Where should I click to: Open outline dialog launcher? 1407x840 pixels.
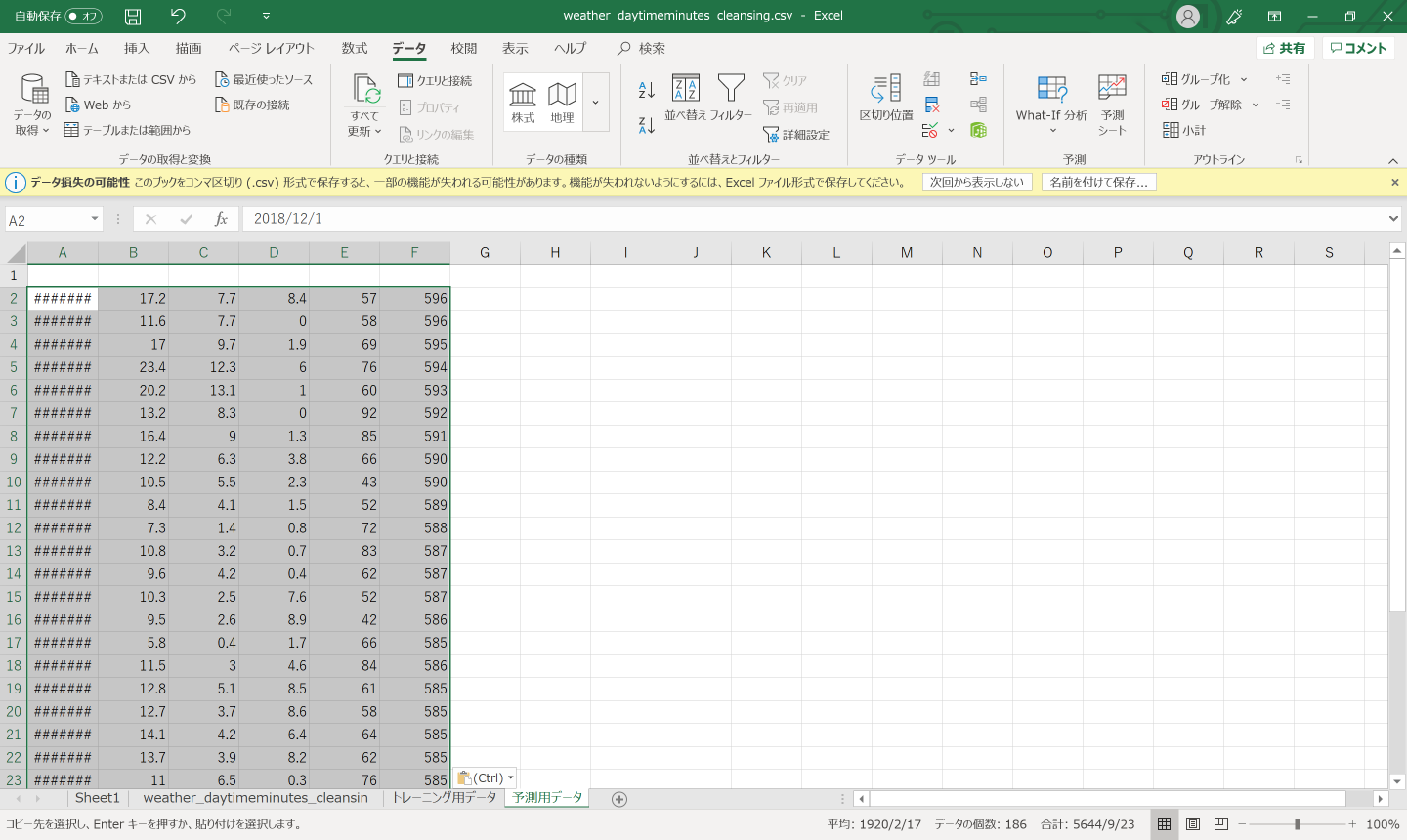(1299, 160)
